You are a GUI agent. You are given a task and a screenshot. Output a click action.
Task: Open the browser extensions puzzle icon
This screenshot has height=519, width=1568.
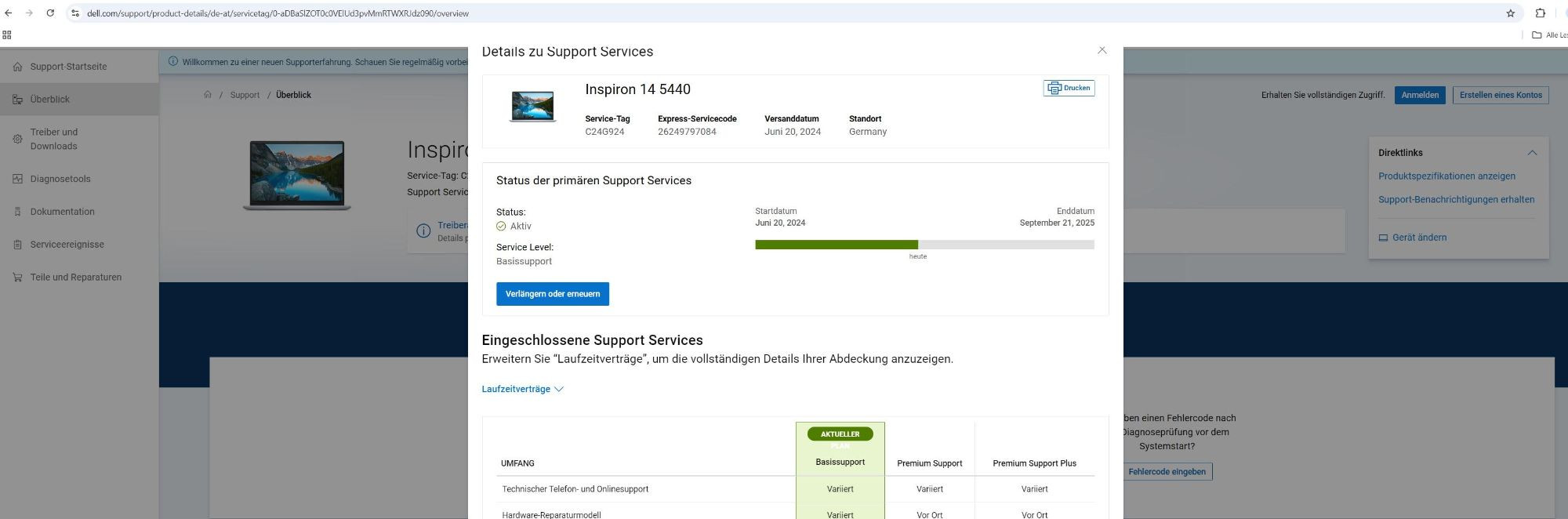(x=1540, y=13)
